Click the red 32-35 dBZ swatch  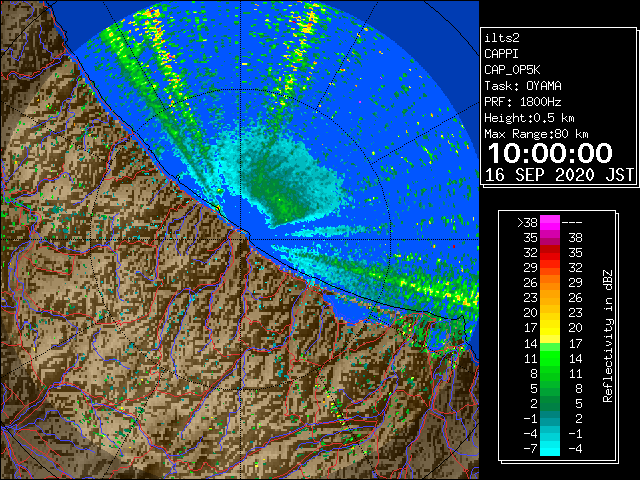[550, 253]
